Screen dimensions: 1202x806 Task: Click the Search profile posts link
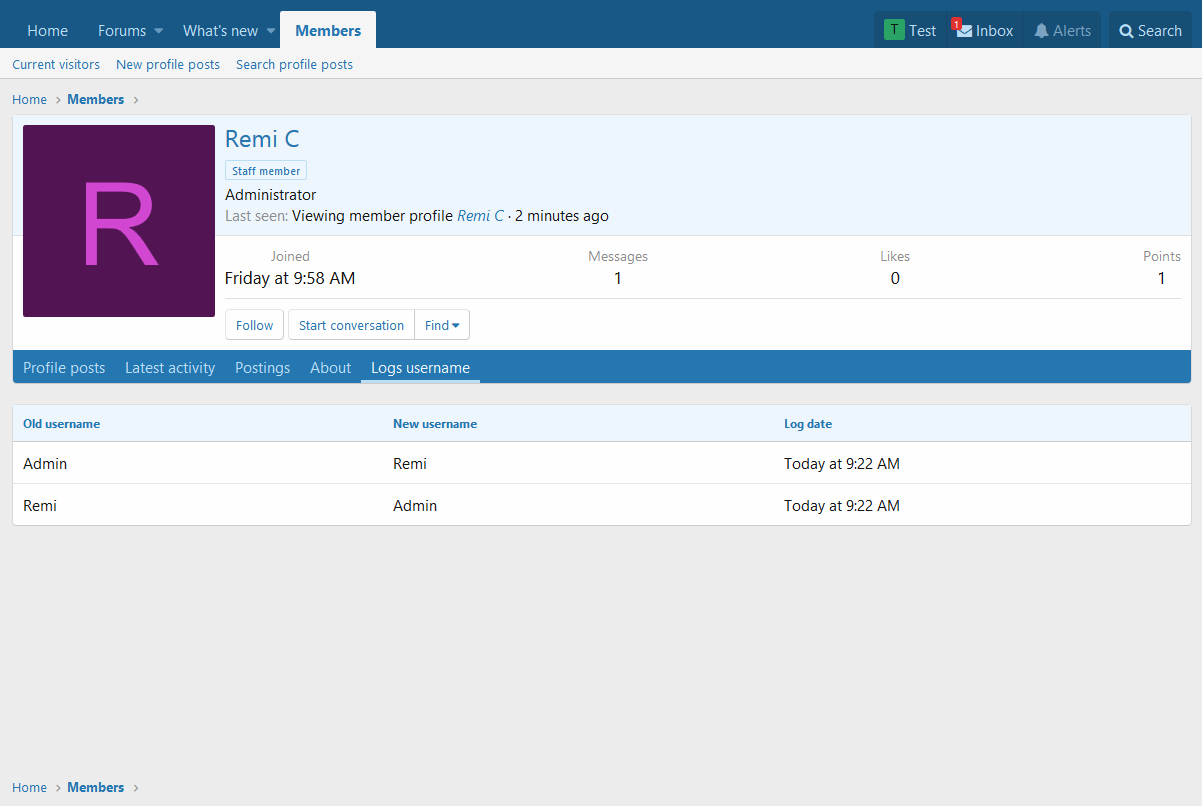point(294,64)
